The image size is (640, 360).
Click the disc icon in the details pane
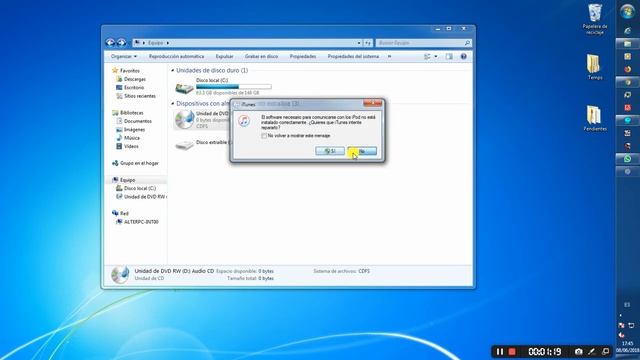120,275
